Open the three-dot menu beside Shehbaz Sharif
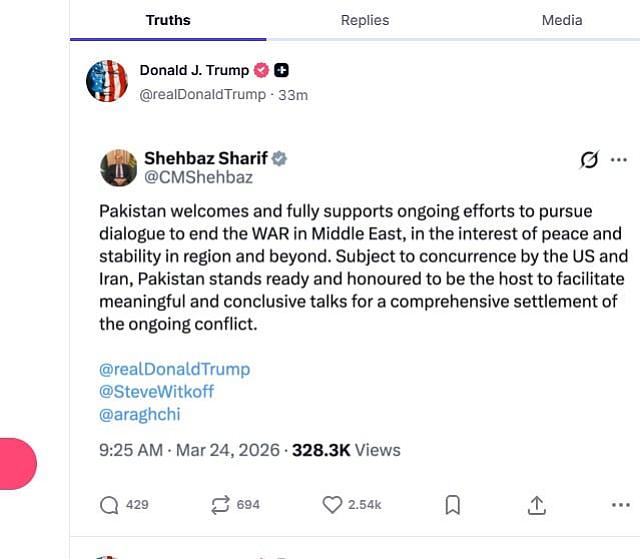This screenshot has height=559, width=640. pyautogui.click(x=619, y=160)
